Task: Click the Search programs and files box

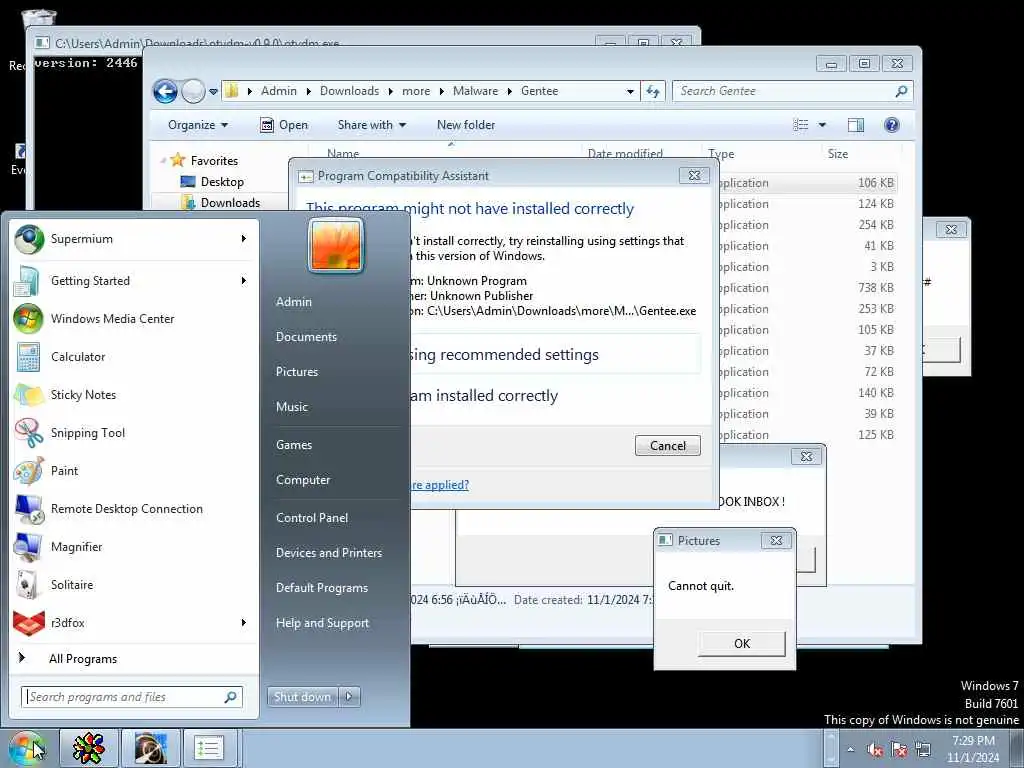Action: click(132, 697)
